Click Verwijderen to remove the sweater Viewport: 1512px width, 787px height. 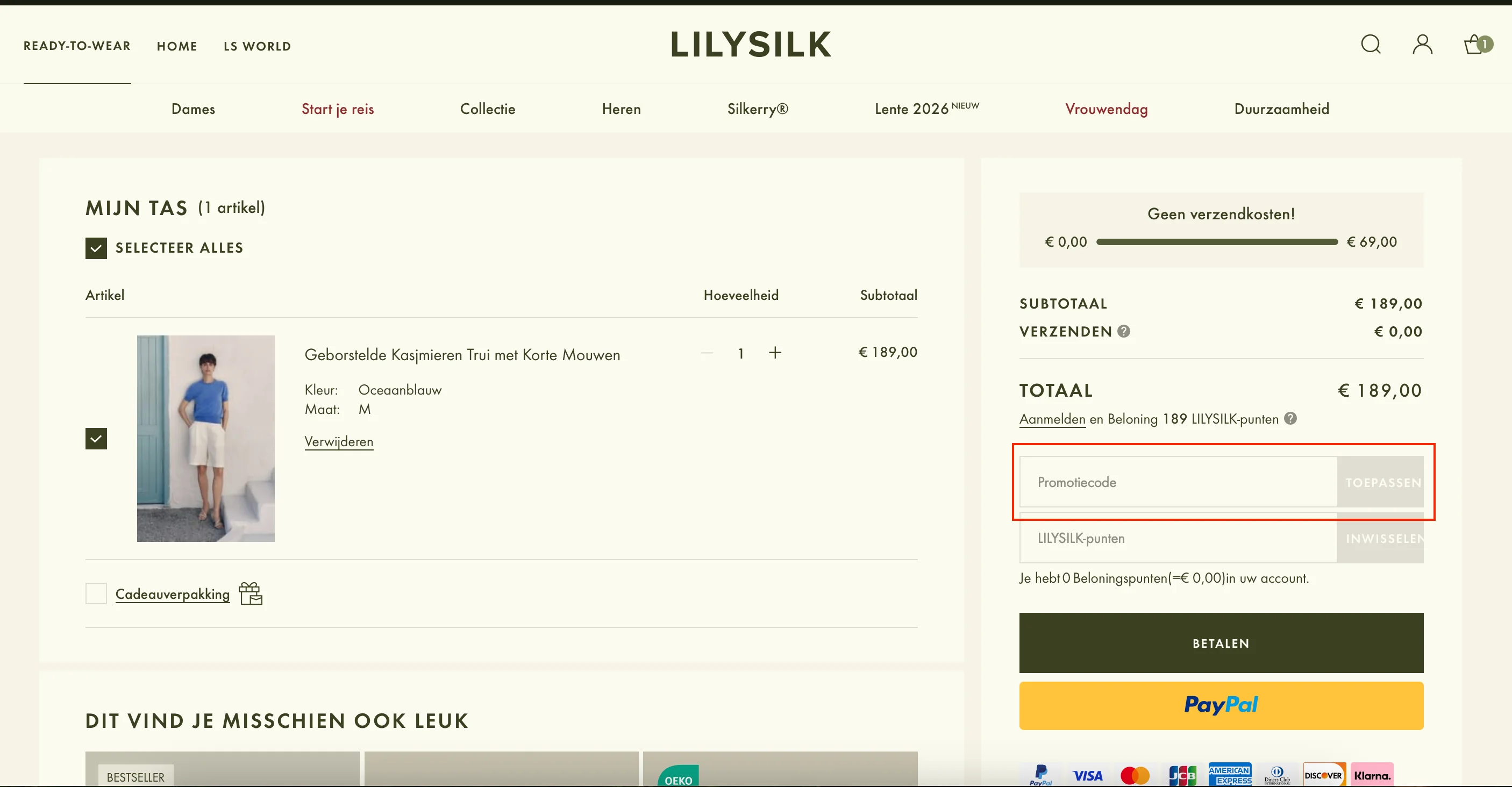tap(339, 441)
